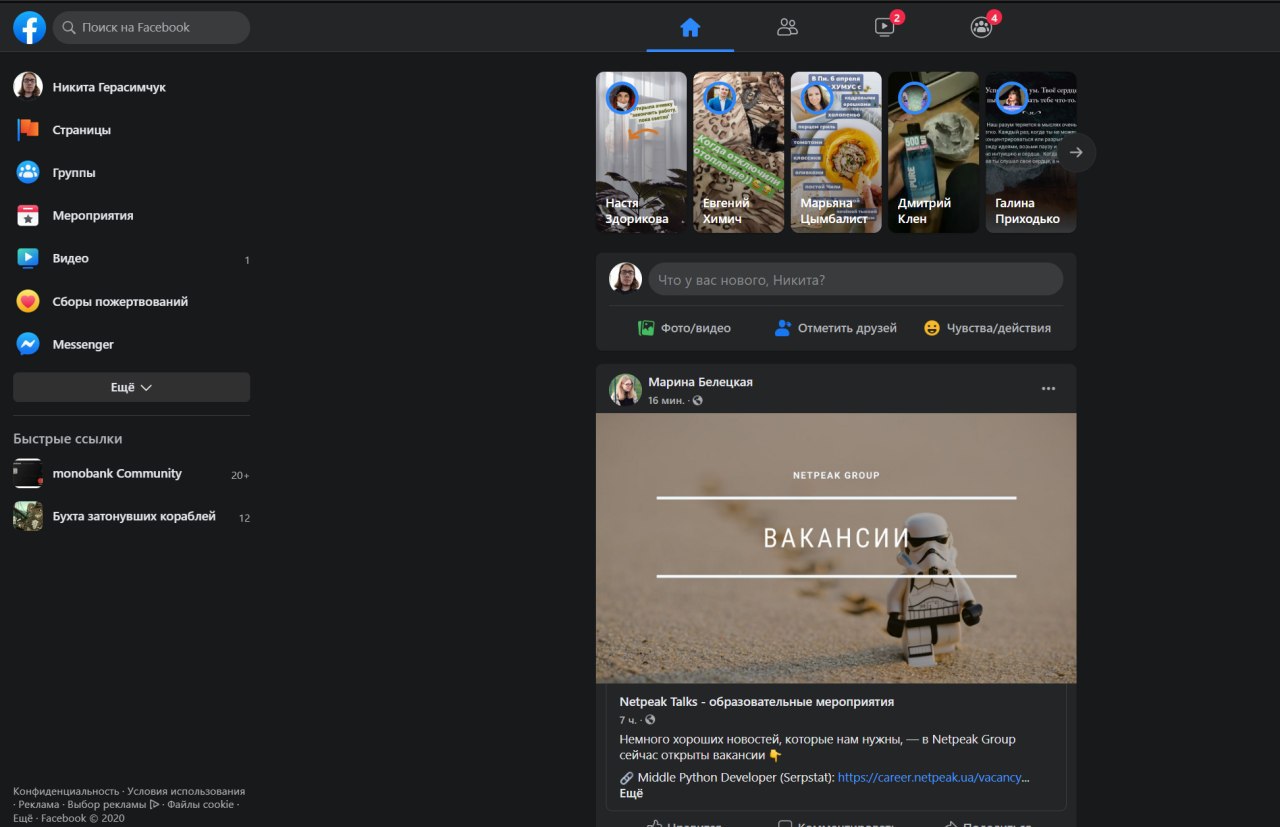Viewport: 1280px width, 827px height.
Task: Click the Страницы flag icon
Action: (x=28, y=129)
